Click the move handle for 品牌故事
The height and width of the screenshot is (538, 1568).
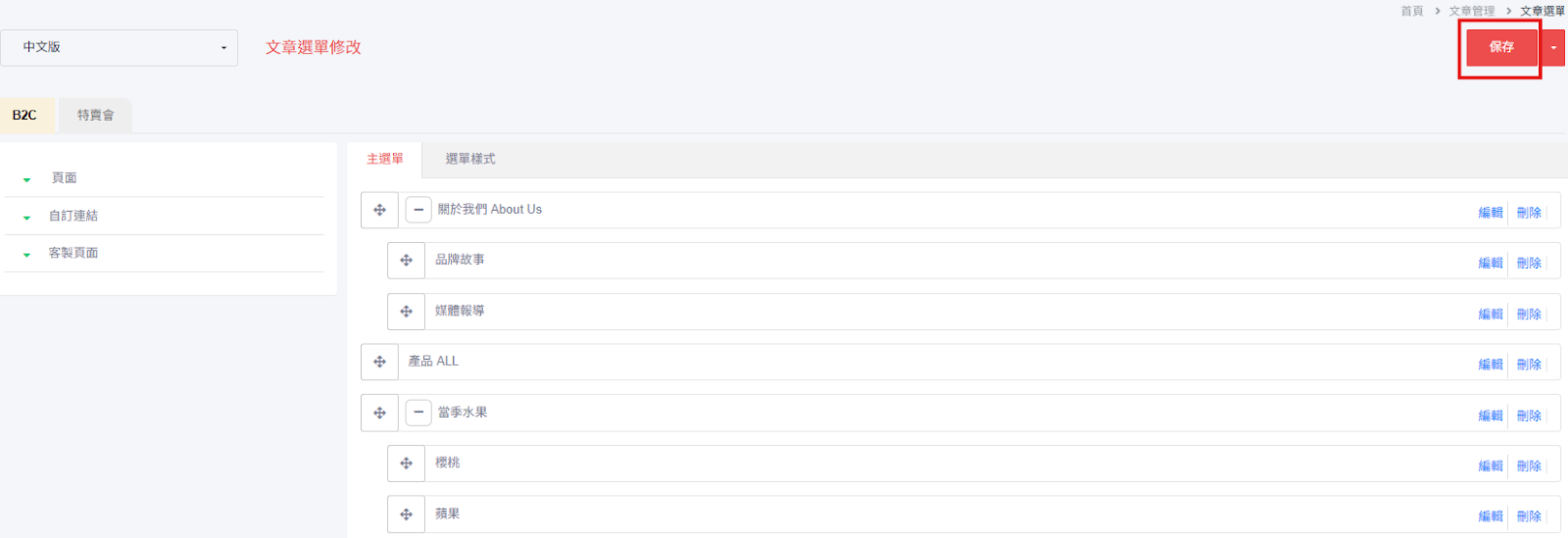[x=406, y=261]
